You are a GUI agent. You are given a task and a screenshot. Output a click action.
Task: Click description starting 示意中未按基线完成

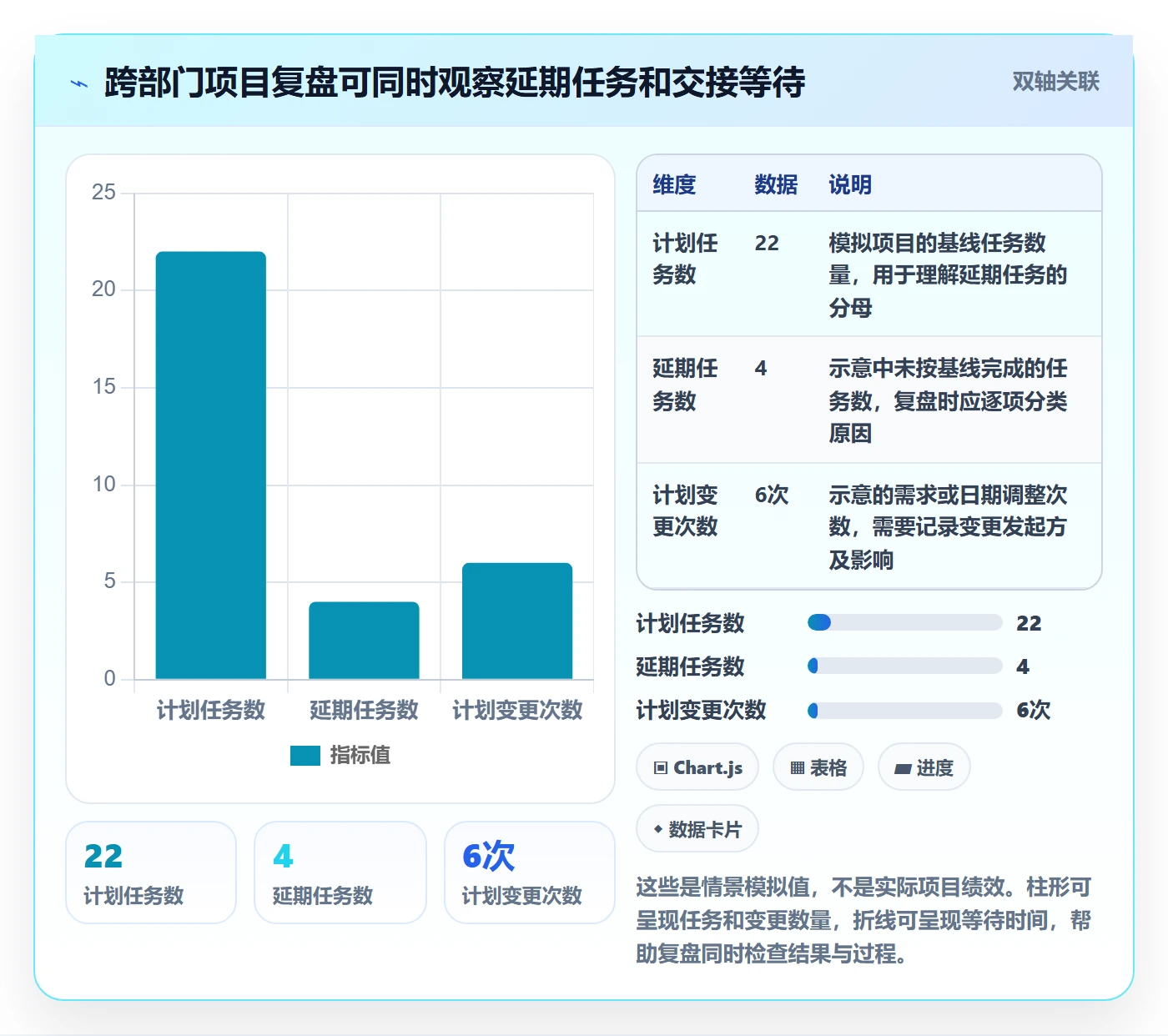point(948,400)
